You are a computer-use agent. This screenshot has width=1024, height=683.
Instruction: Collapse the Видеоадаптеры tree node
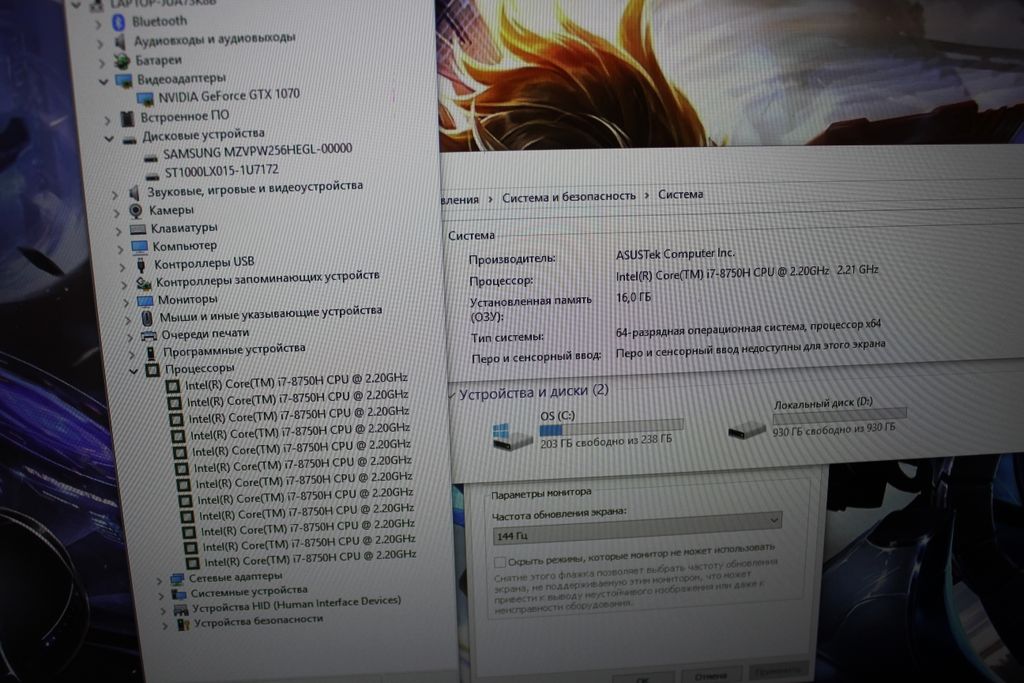pyautogui.click(x=104, y=80)
